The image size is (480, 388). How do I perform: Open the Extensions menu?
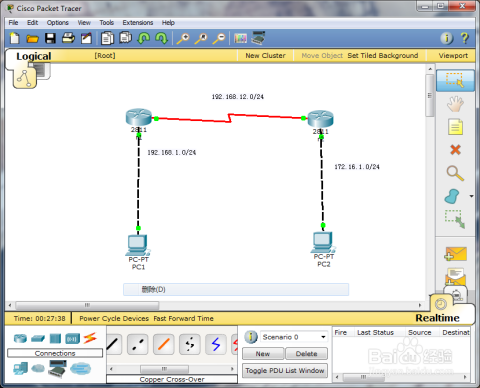[138, 23]
